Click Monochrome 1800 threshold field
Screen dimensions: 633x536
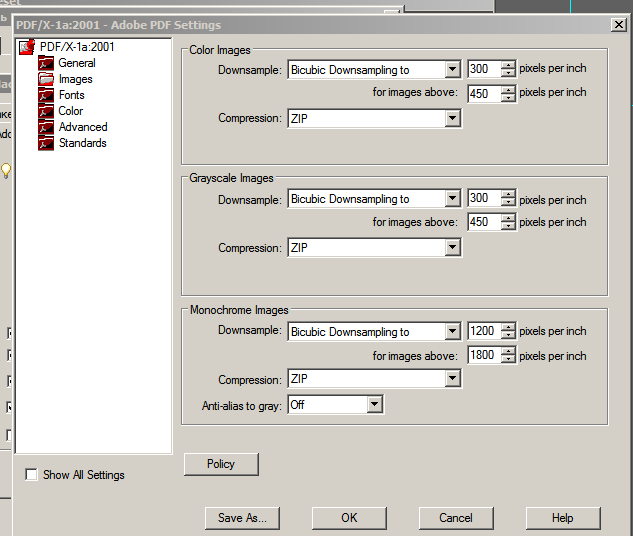click(484, 355)
